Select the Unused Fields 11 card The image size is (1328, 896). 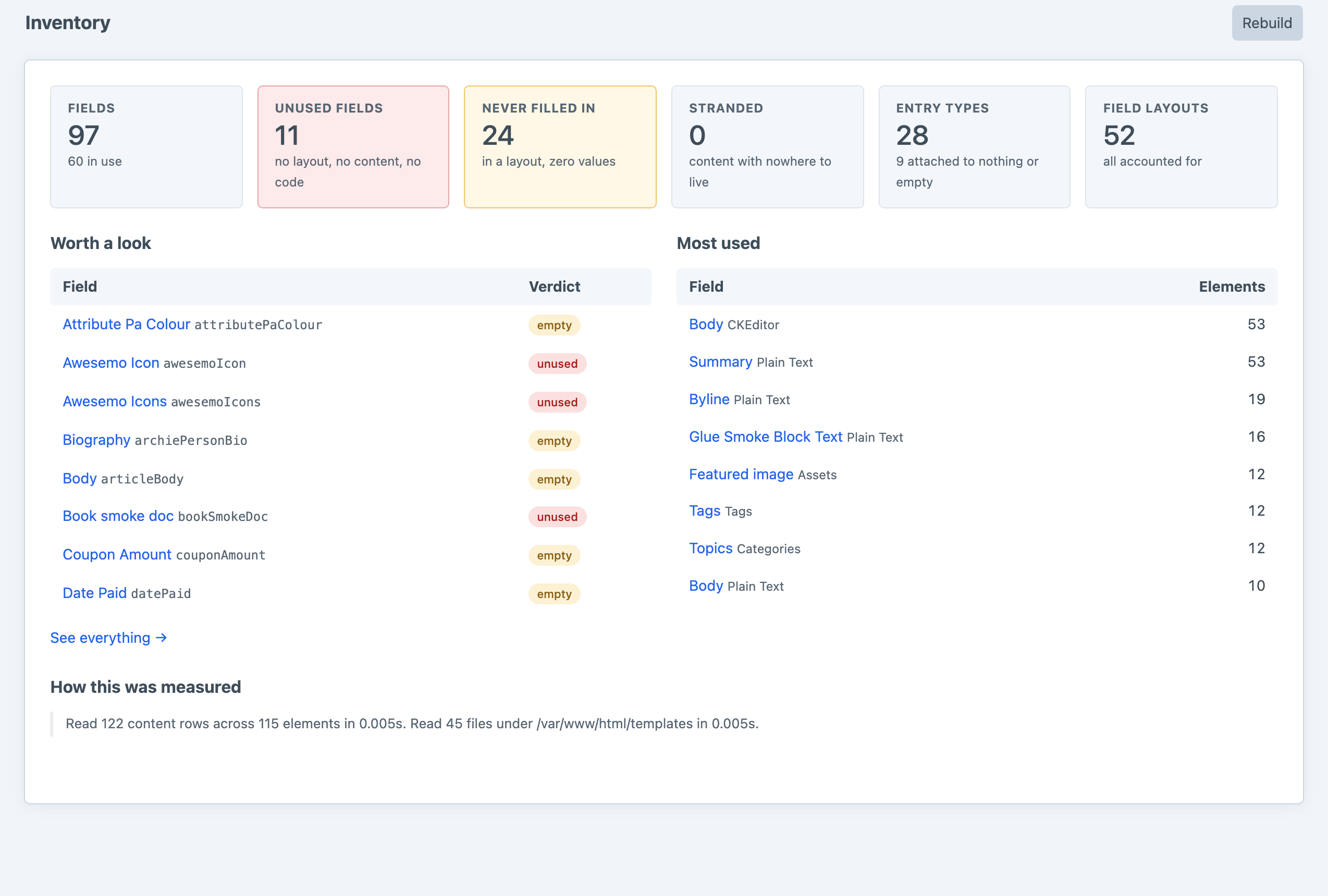[x=353, y=147]
